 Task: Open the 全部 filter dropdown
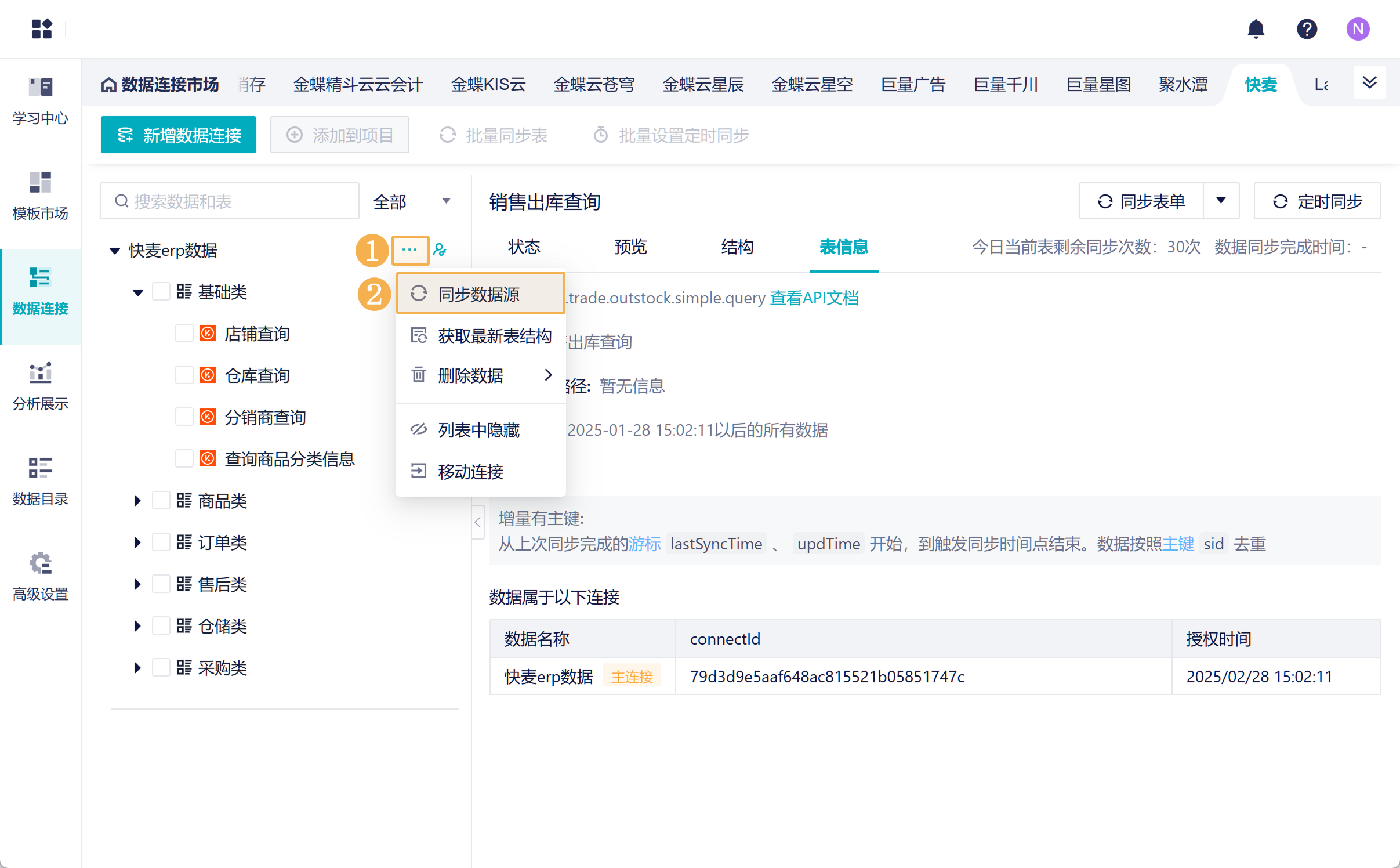412,201
